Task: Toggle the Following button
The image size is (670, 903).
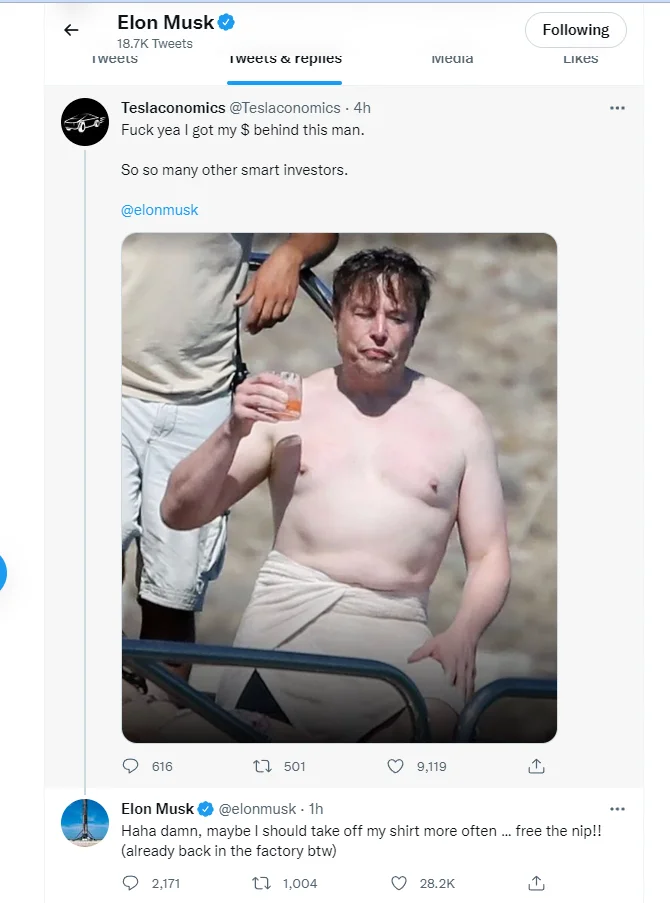Action: tap(575, 30)
